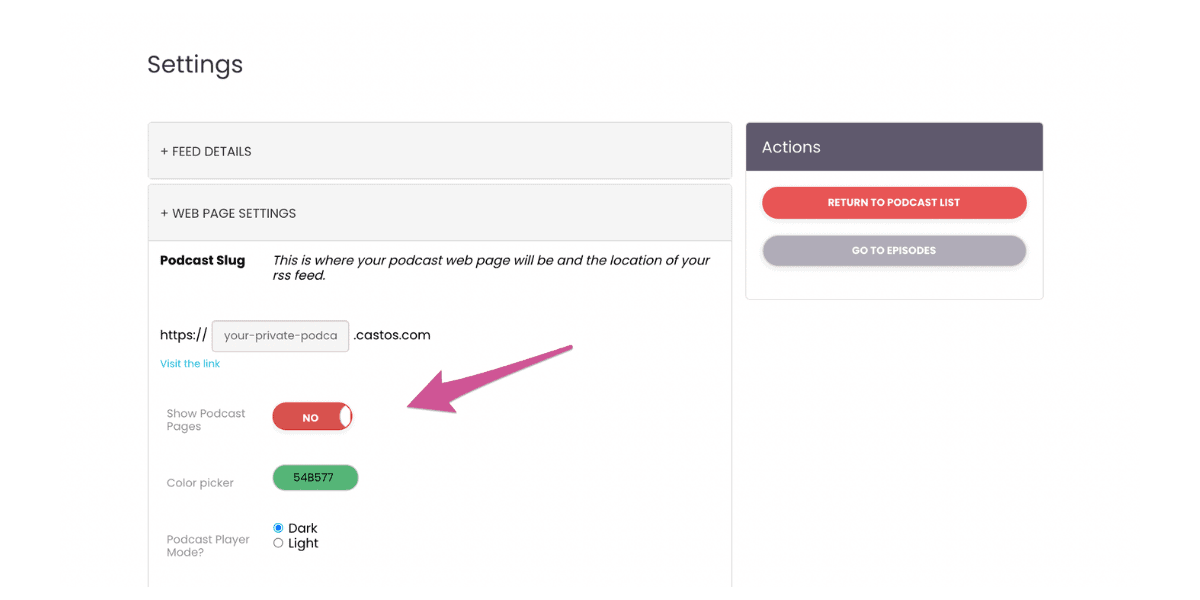Click the Light option label text
The height and width of the screenshot is (600, 1200).
pyautogui.click(x=303, y=543)
